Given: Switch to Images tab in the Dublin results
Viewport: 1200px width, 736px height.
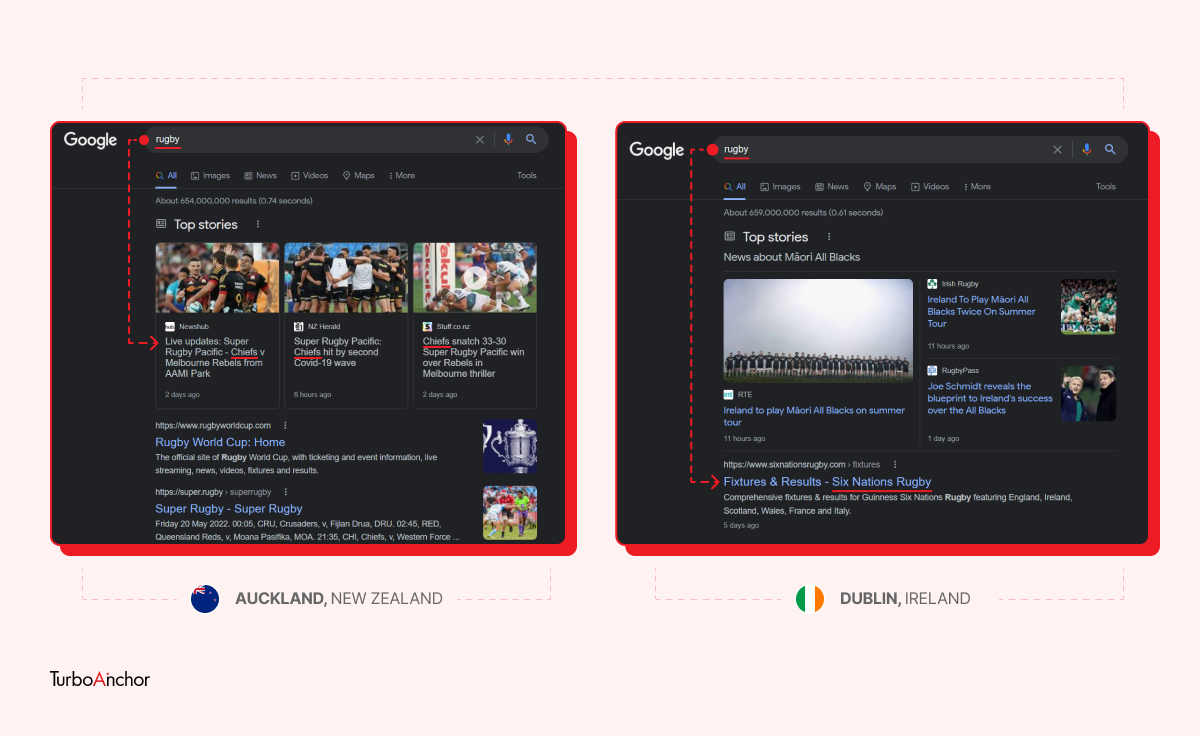Looking at the screenshot, I should click(x=780, y=187).
